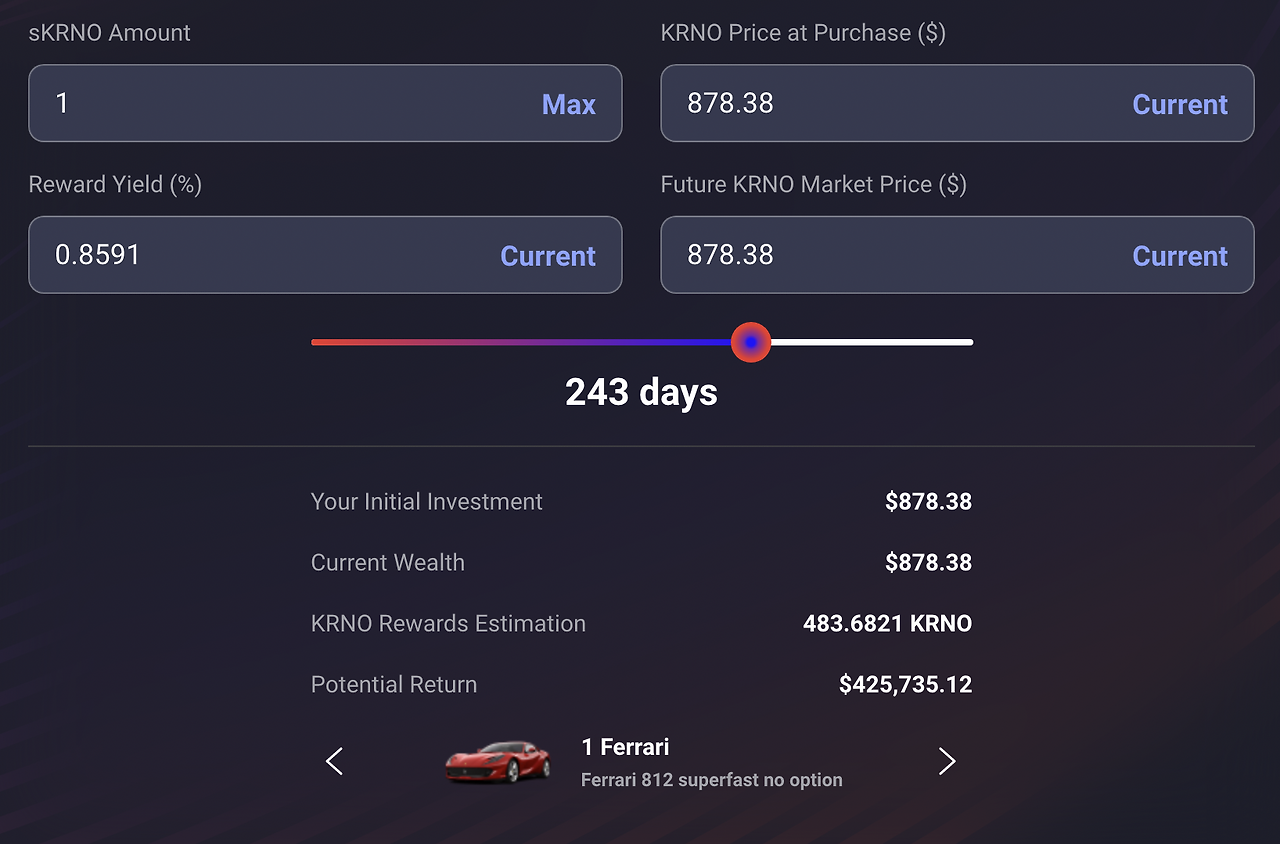Image resolution: width=1280 pixels, height=844 pixels.
Task: Click the red Ferrari car image
Action: pyautogui.click(x=498, y=762)
